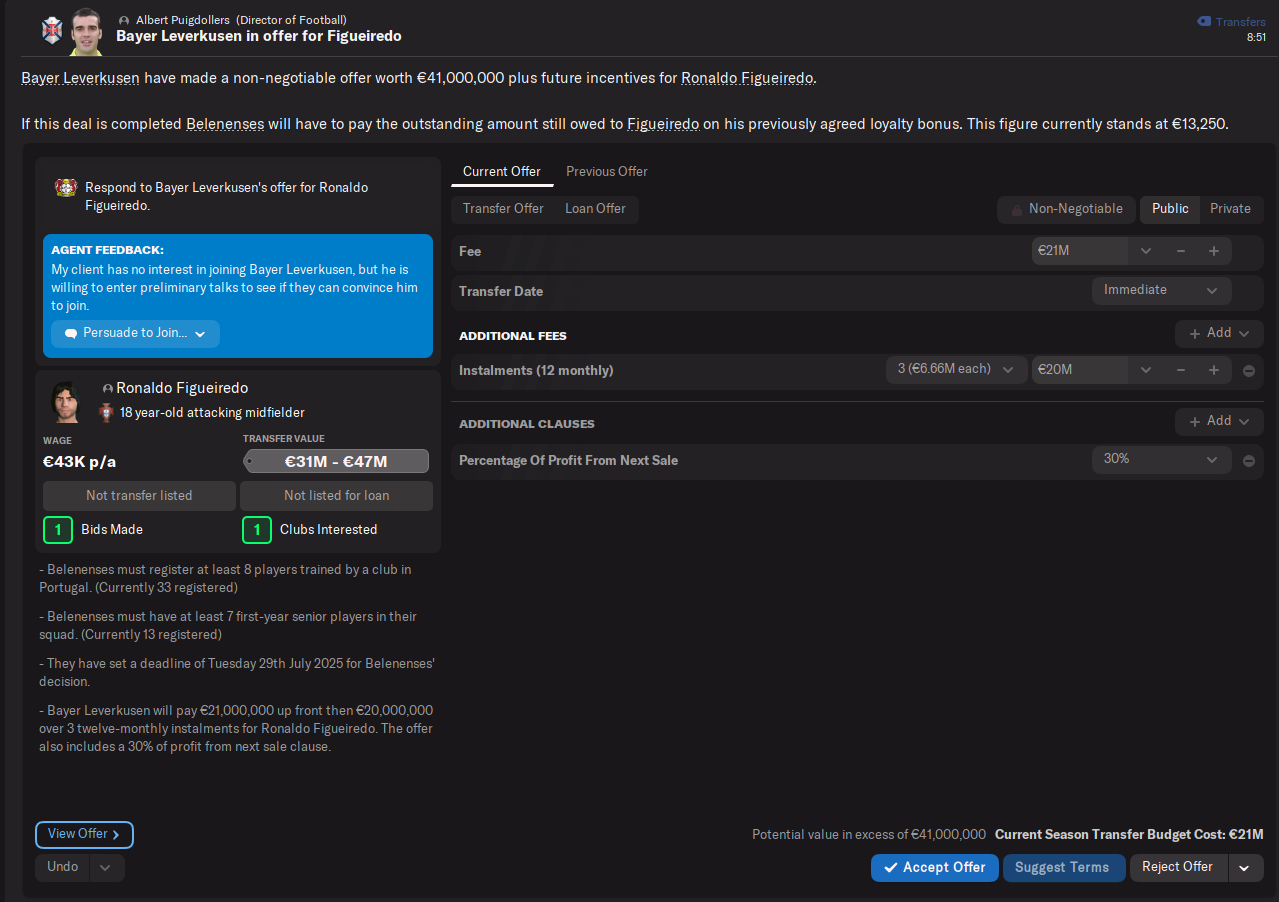1279x902 pixels.
Task: Increase the Fee with plus icon
Action: (1214, 251)
